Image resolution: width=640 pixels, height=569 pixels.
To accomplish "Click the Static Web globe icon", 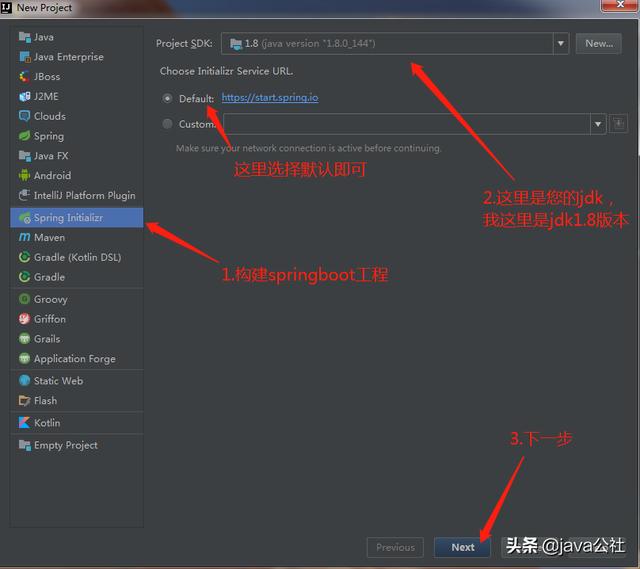I will click(24, 380).
